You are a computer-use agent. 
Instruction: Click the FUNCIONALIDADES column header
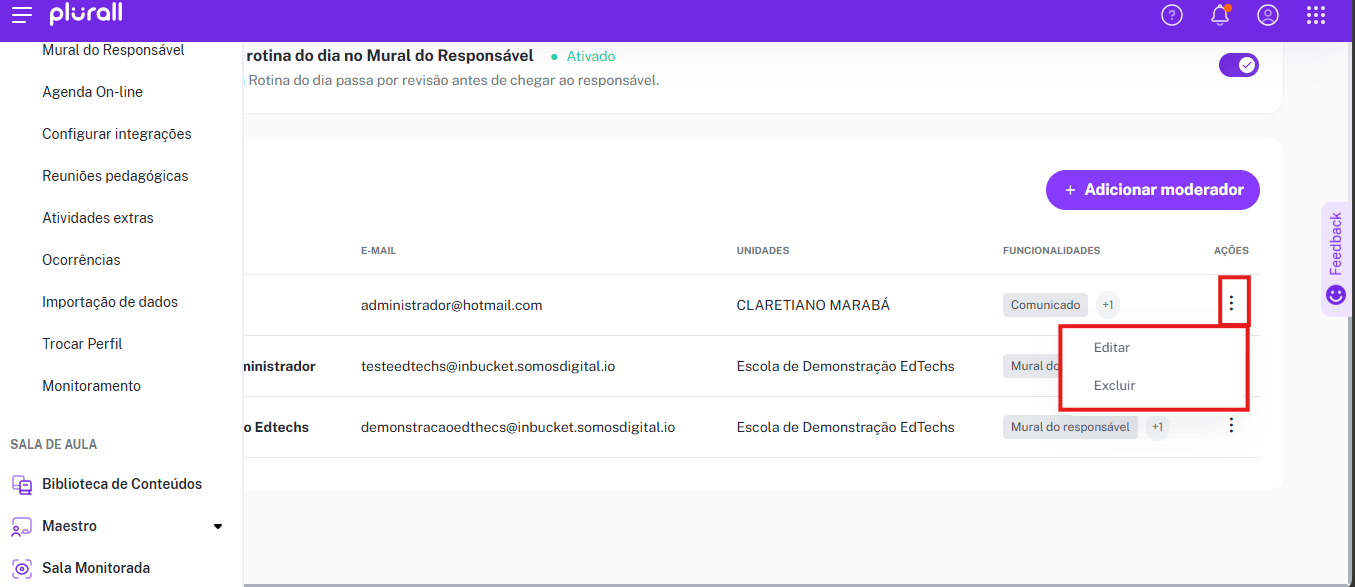(x=1051, y=250)
